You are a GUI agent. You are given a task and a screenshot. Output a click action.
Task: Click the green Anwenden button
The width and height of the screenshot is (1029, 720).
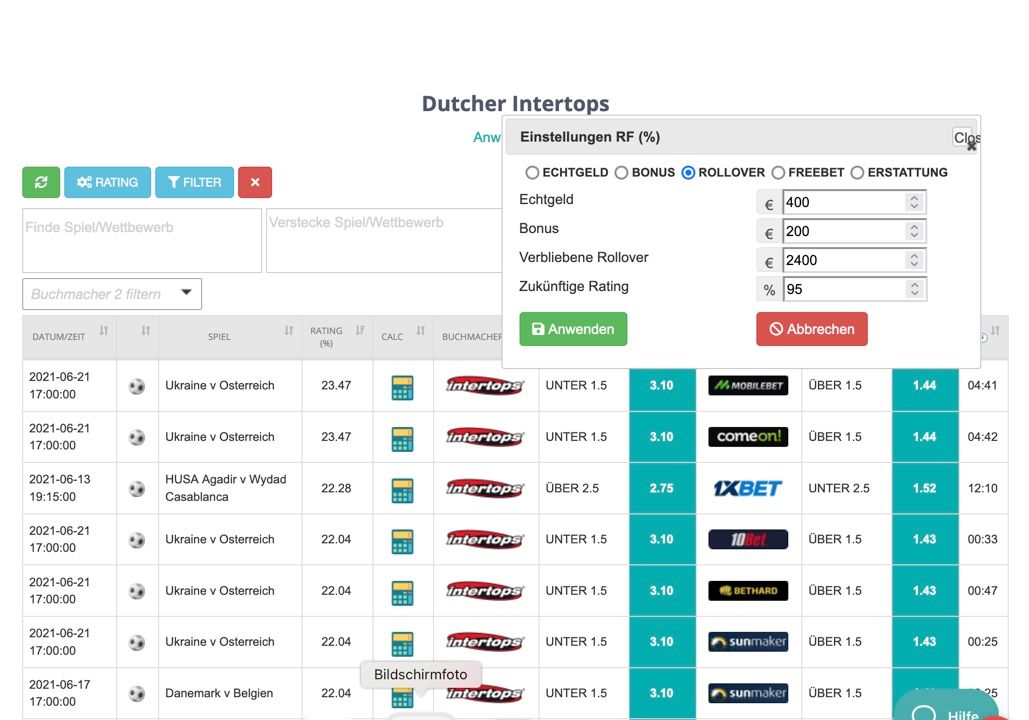(573, 329)
